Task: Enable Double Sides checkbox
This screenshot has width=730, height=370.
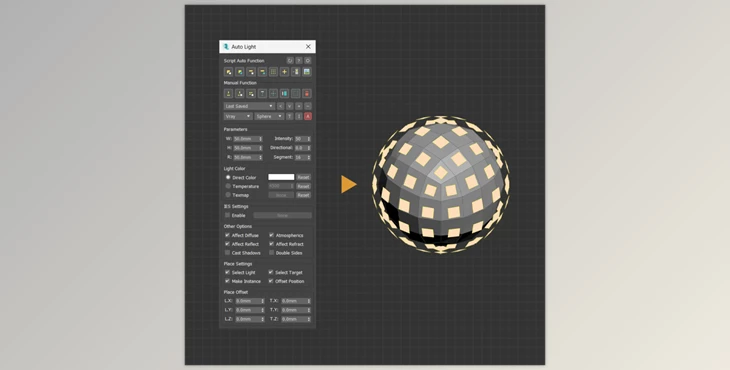Action: click(x=271, y=253)
